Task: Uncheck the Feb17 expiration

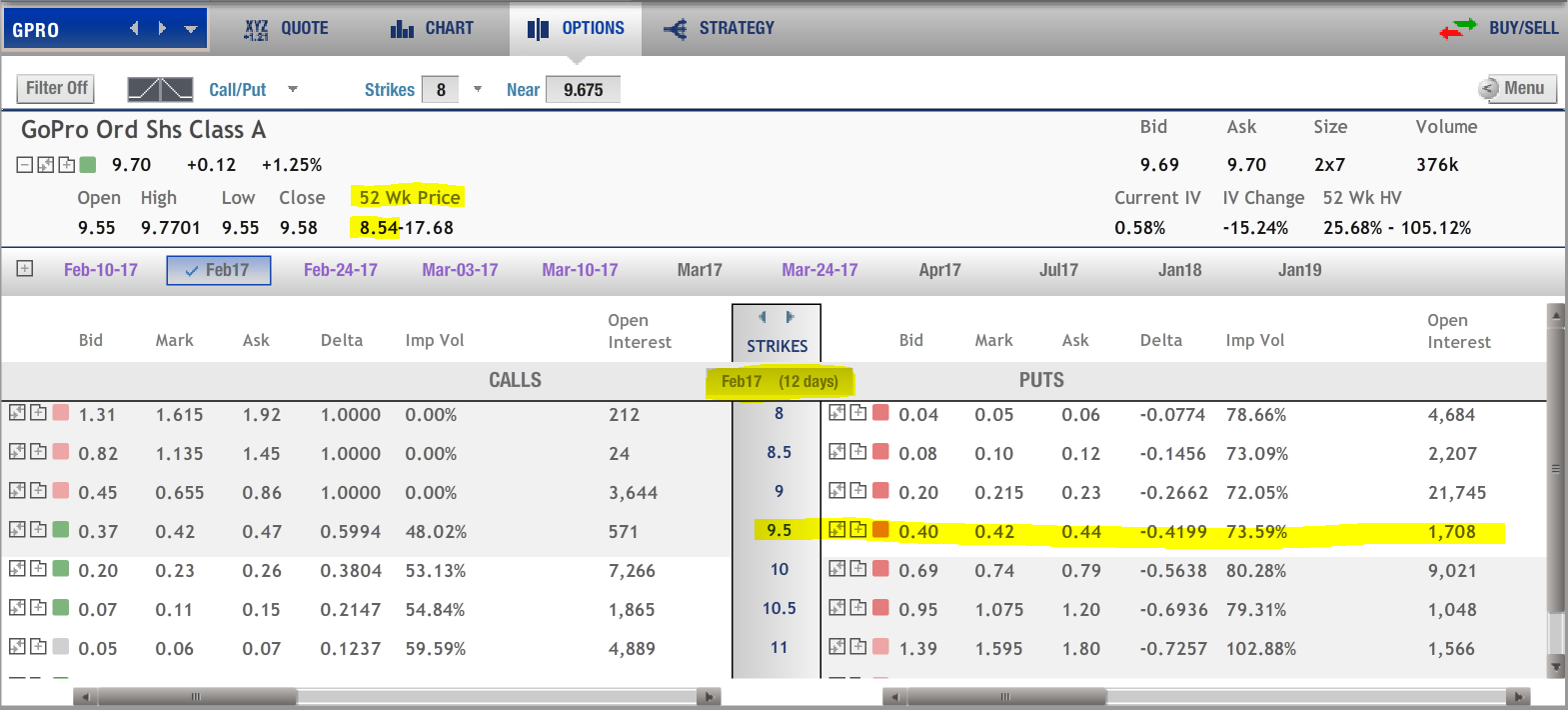Action: [x=218, y=270]
